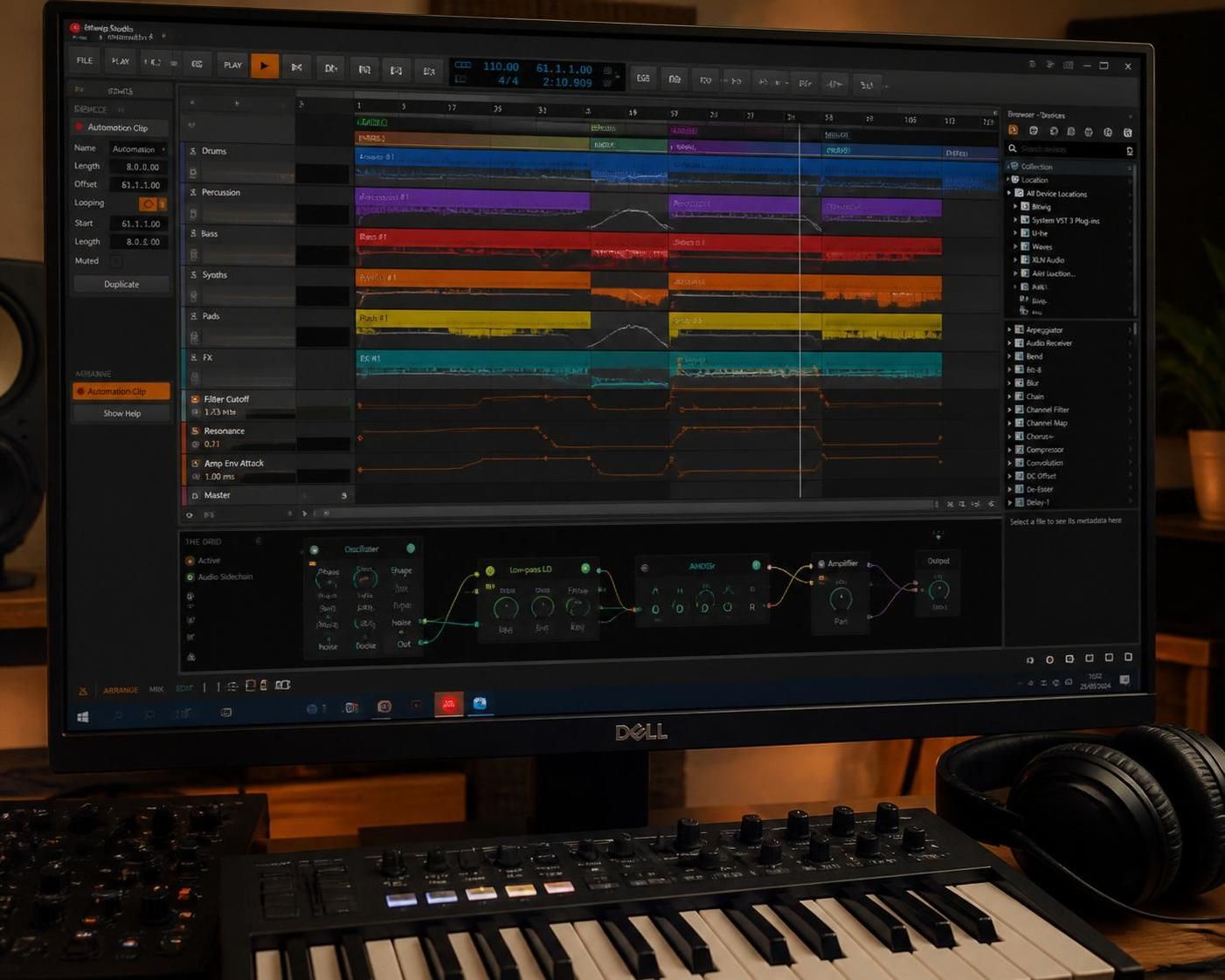Click the tempo value 110.00

(501, 66)
